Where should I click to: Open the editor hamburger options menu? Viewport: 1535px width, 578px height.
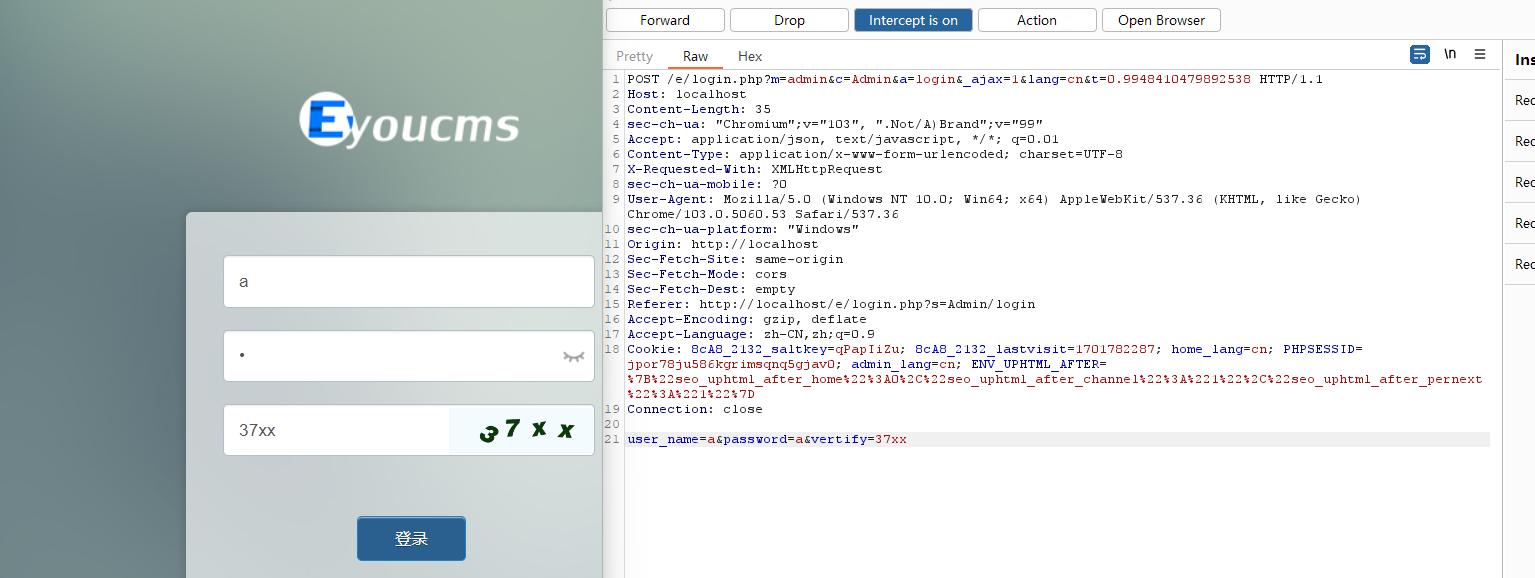point(1480,55)
